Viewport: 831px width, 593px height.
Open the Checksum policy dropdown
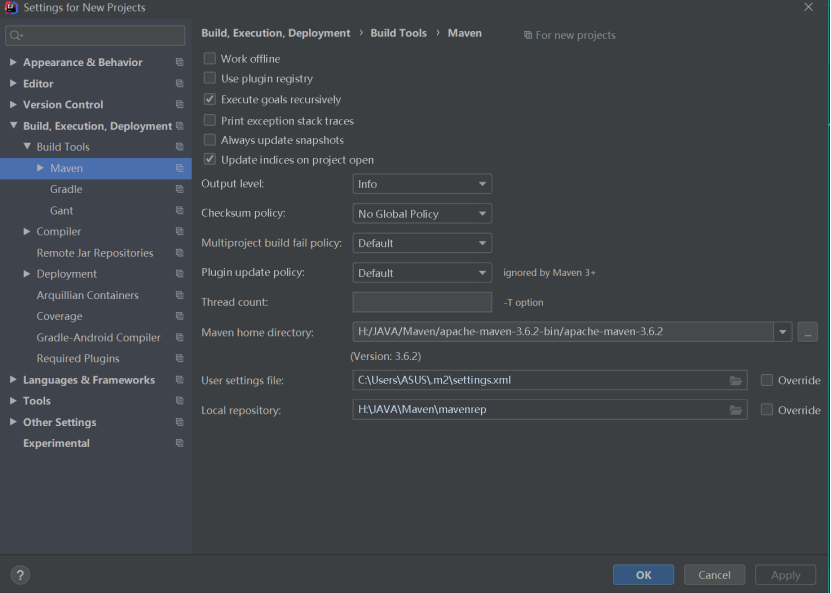pyautogui.click(x=422, y=214)
